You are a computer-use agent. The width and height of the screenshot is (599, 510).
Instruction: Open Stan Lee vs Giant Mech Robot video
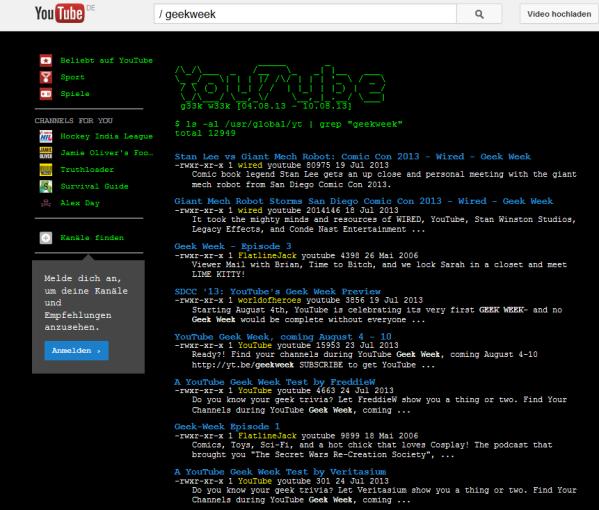coord(353,157)
